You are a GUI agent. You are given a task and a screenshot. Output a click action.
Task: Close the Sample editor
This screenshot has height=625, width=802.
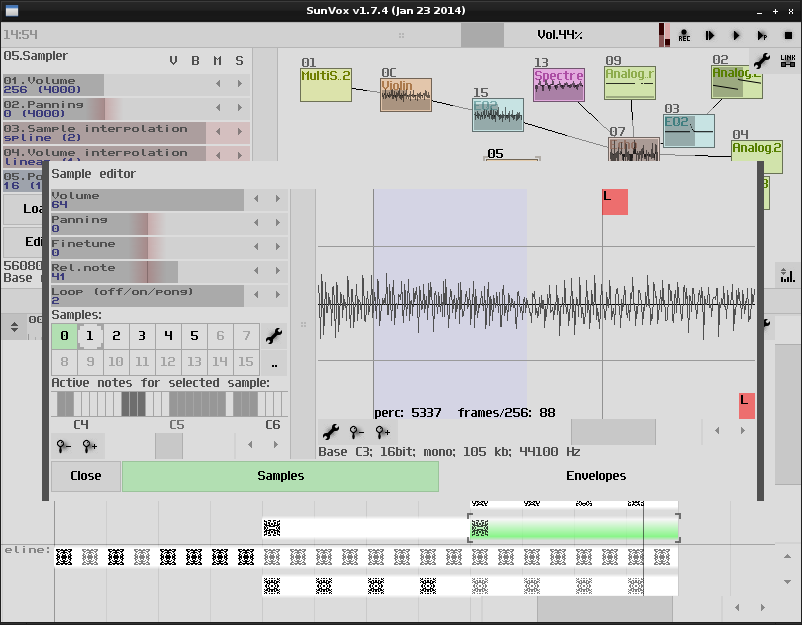[86, 476]
